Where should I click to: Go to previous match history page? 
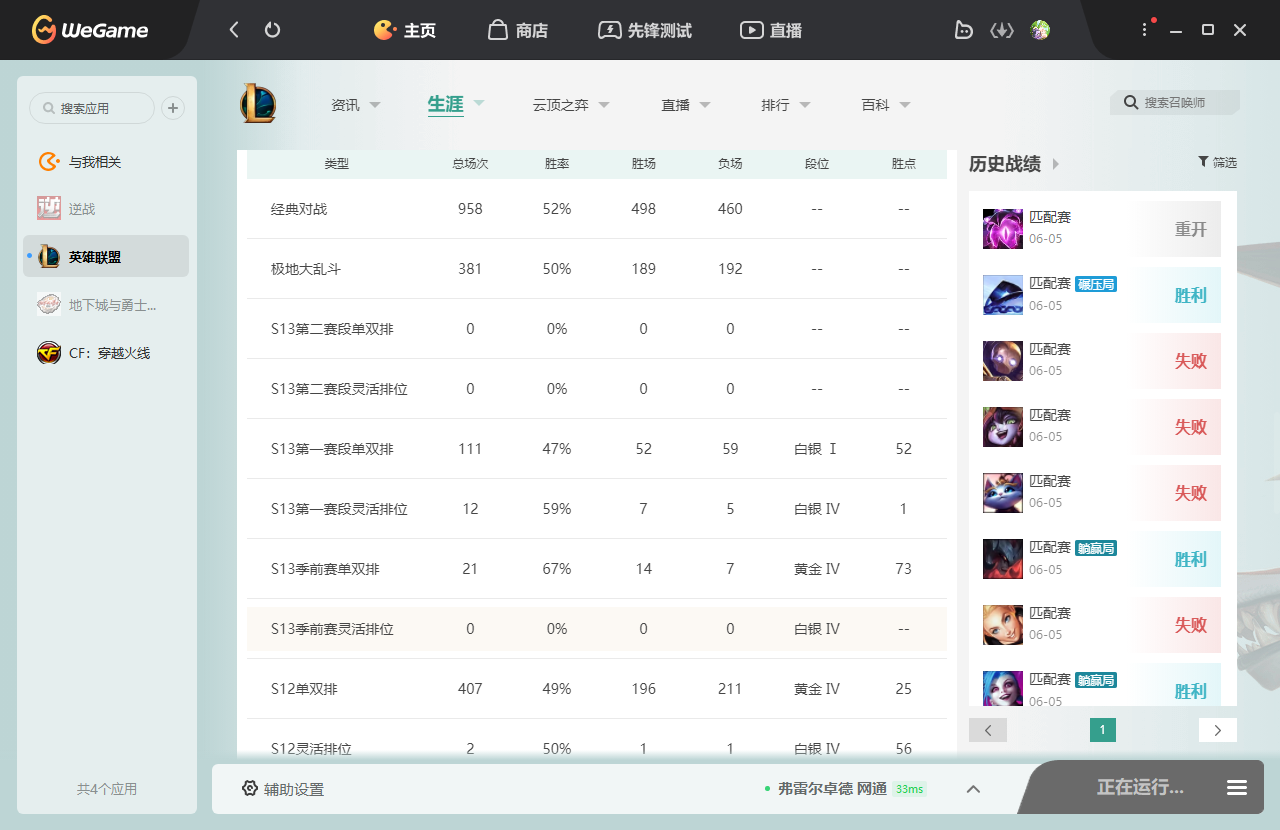coord(988,730)
